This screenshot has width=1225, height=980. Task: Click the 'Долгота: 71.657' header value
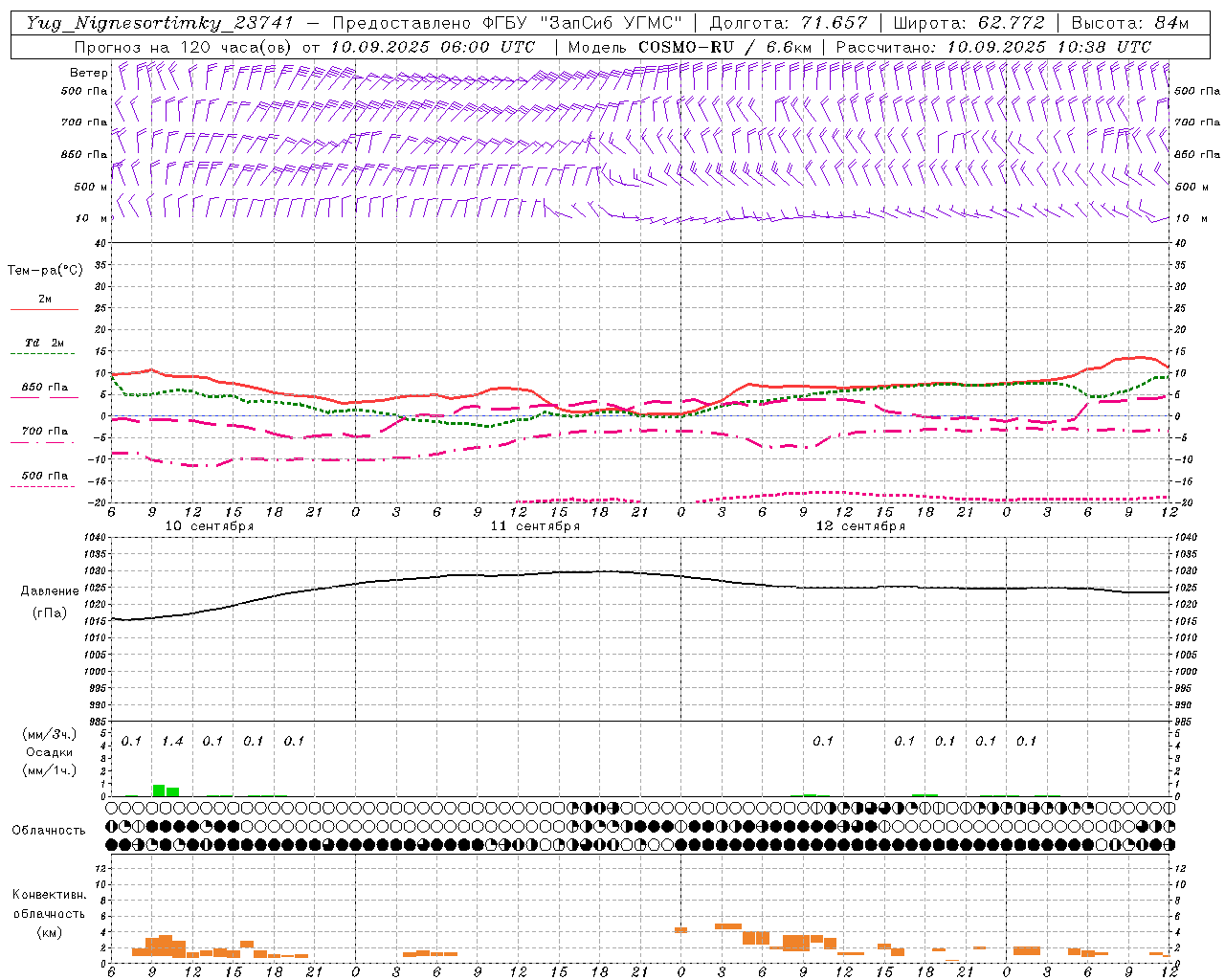click(789, 23)
